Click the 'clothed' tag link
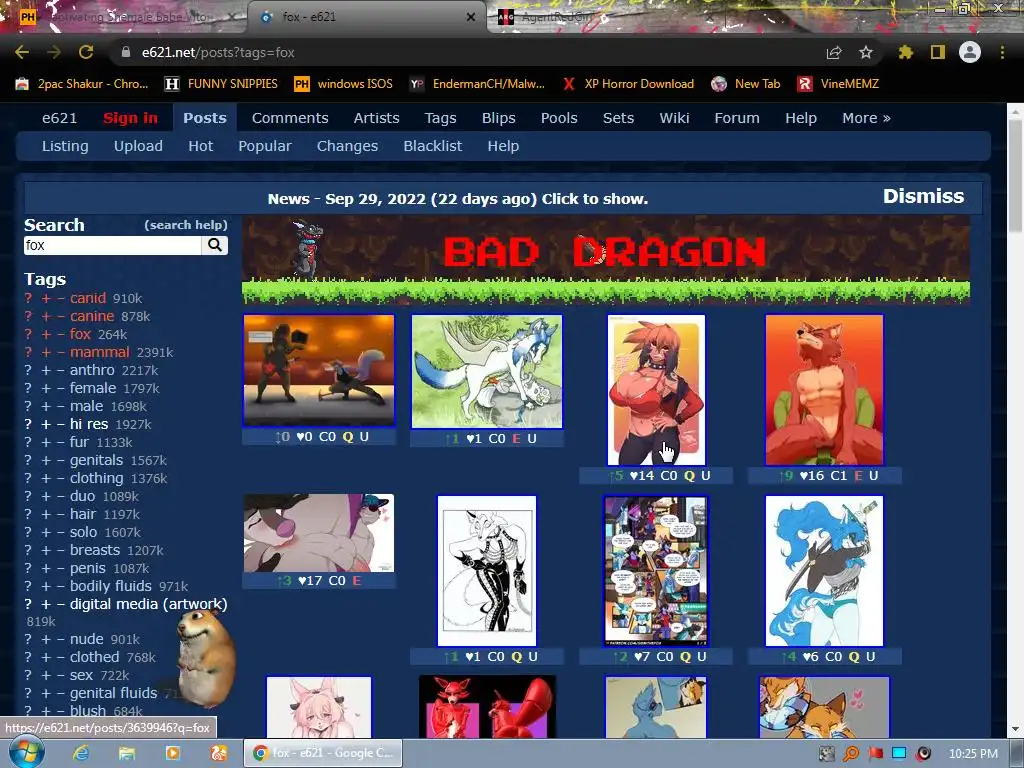The image size is (1024, 768). pyautogui.click(x=95, y=657)
